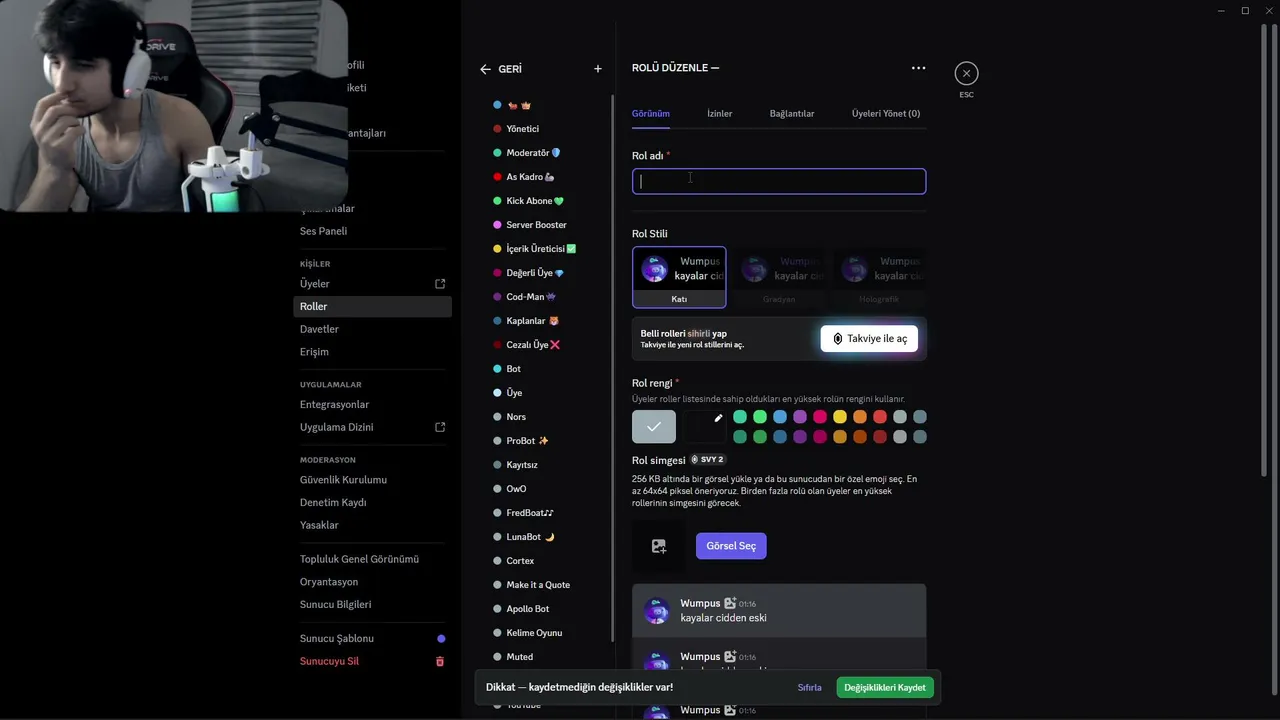The height and width of the screenshot is (720, 1280).
Task: Pick the teal color swatch in the top row
Action: coord(740,417)
